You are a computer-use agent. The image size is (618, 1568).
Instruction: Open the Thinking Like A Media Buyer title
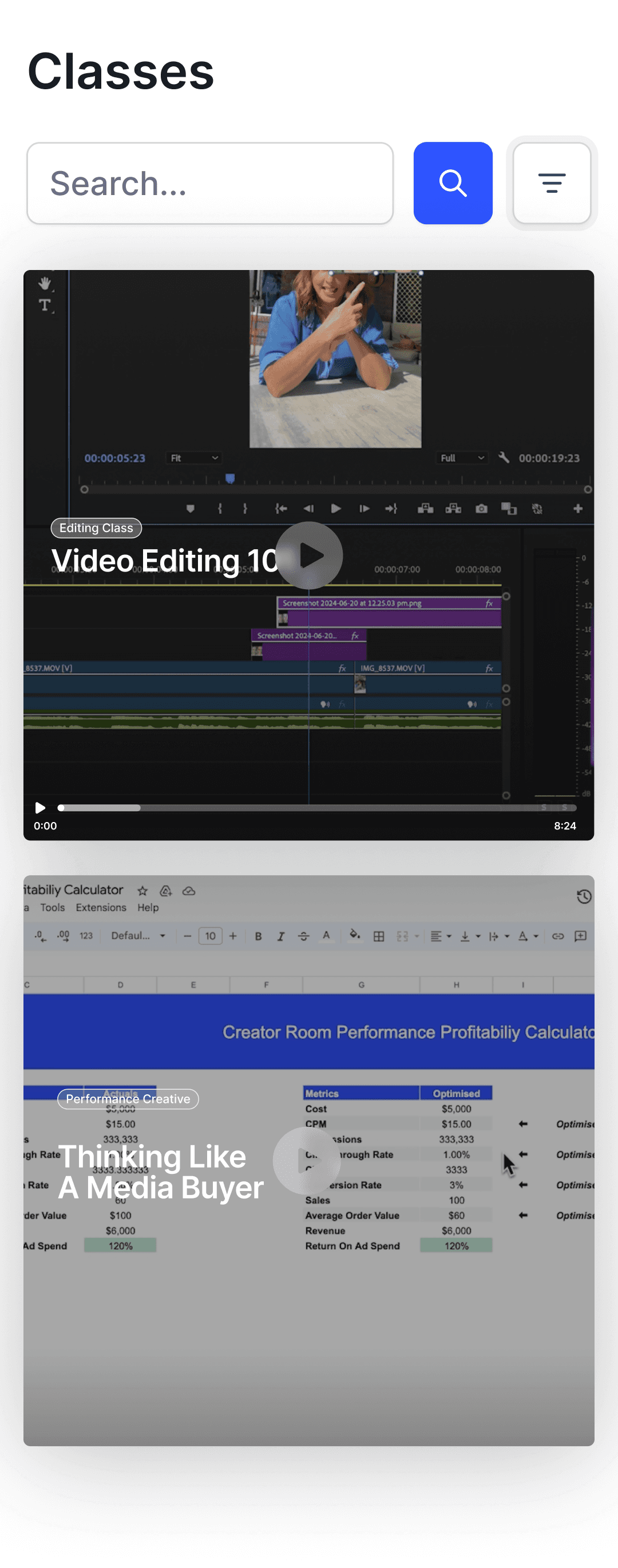(x=161, y=1172)
